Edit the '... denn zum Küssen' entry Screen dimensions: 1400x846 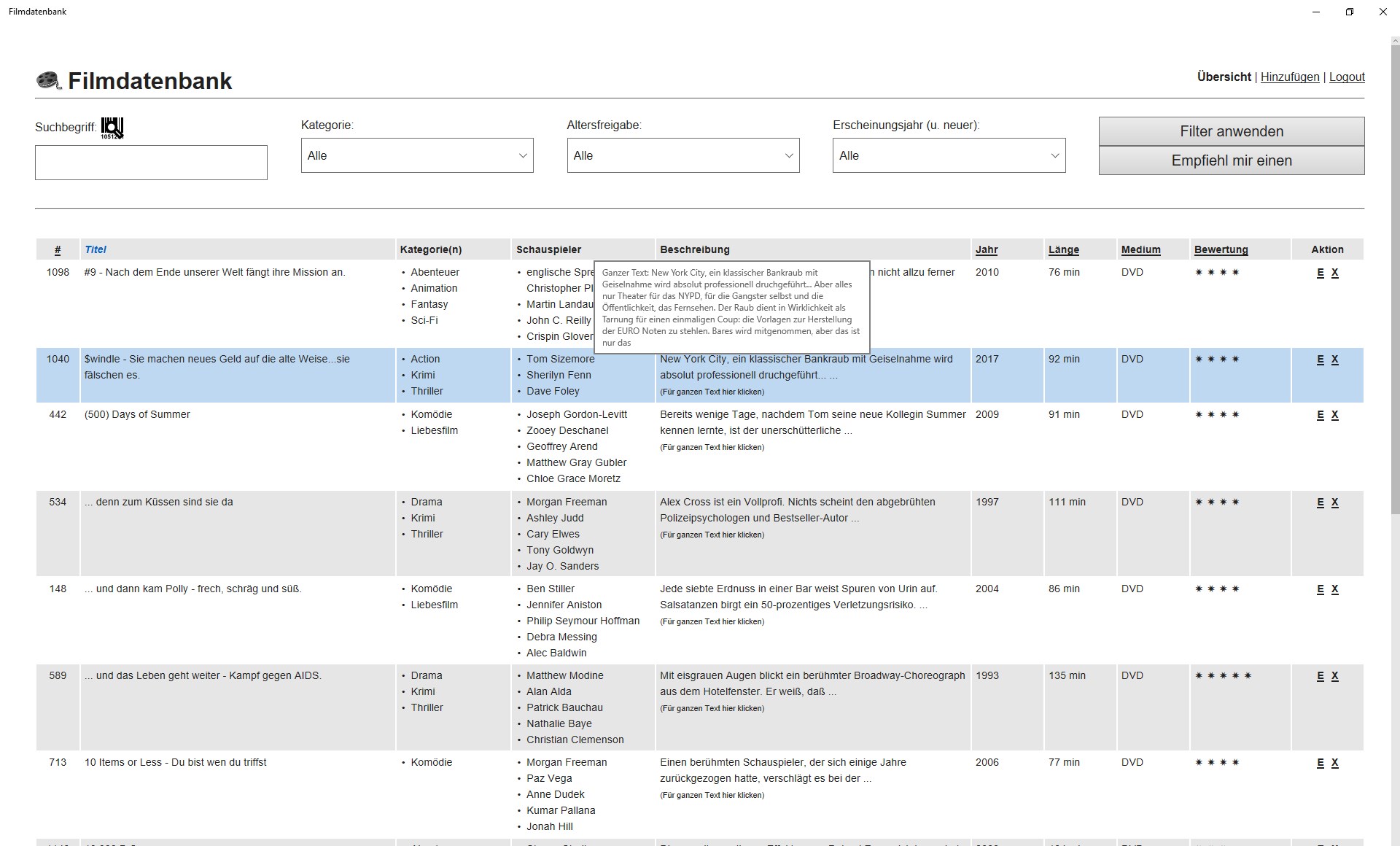pyautogui.click(x=1320, y=502)
